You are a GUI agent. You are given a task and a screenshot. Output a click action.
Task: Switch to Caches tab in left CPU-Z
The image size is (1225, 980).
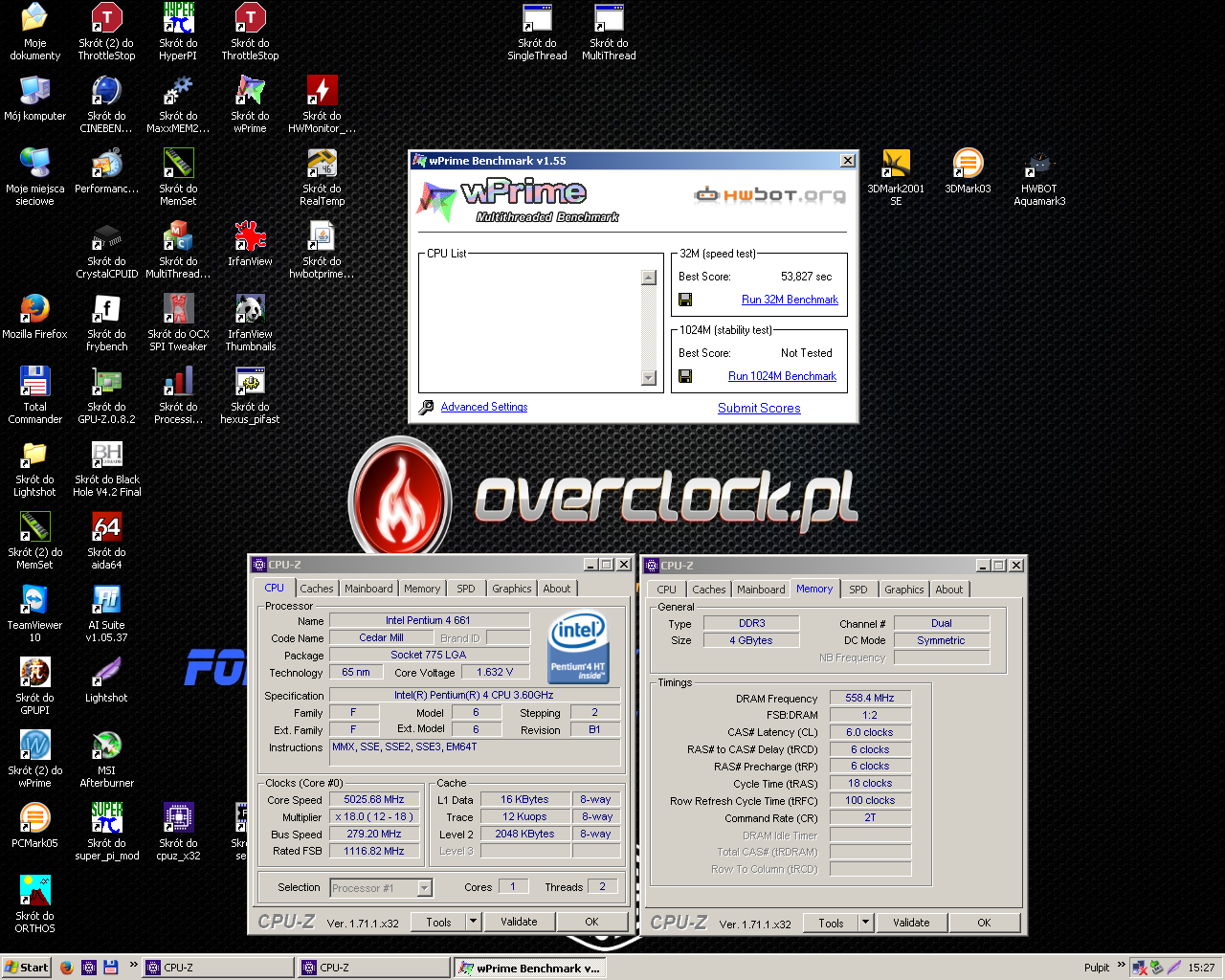pyautogui.click(x=317, y=589)
